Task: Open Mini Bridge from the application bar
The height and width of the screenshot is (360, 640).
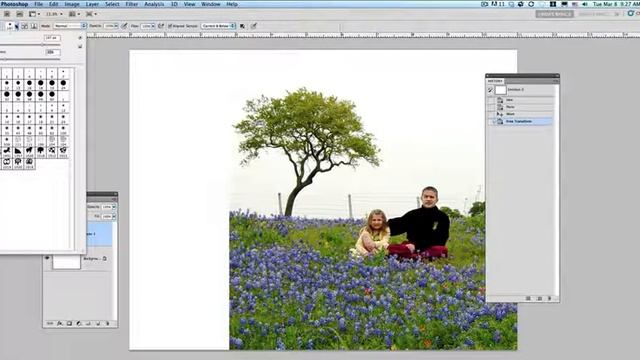Action: [19, 14]
